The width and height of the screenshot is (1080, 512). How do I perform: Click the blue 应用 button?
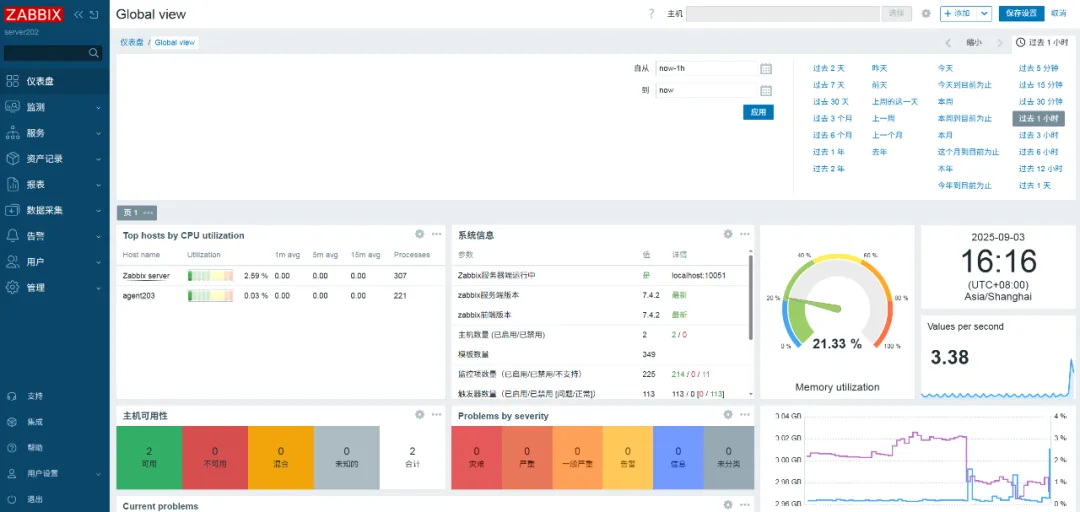758,112
